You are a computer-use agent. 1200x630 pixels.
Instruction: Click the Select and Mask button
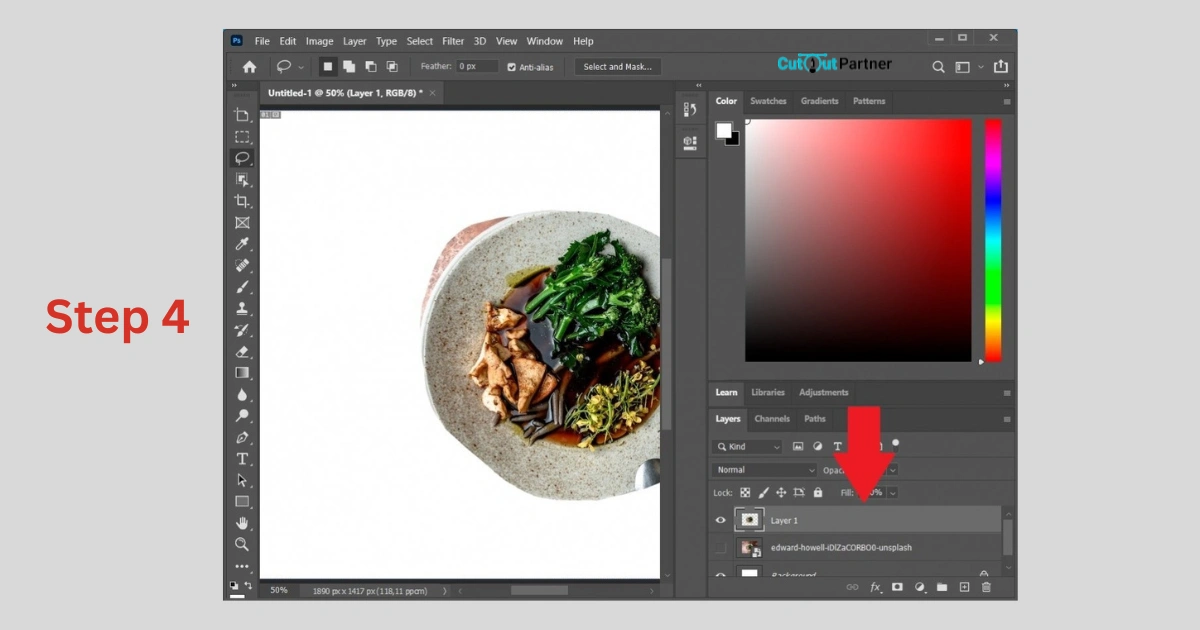click(617, 67)
